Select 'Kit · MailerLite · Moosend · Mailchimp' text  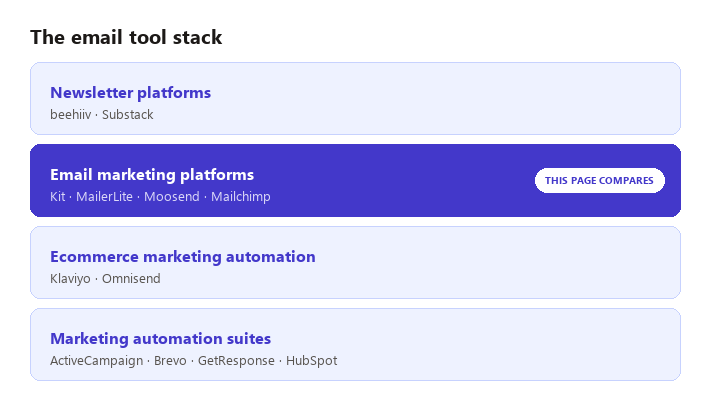pyautogui.click(x=160, y=197)
